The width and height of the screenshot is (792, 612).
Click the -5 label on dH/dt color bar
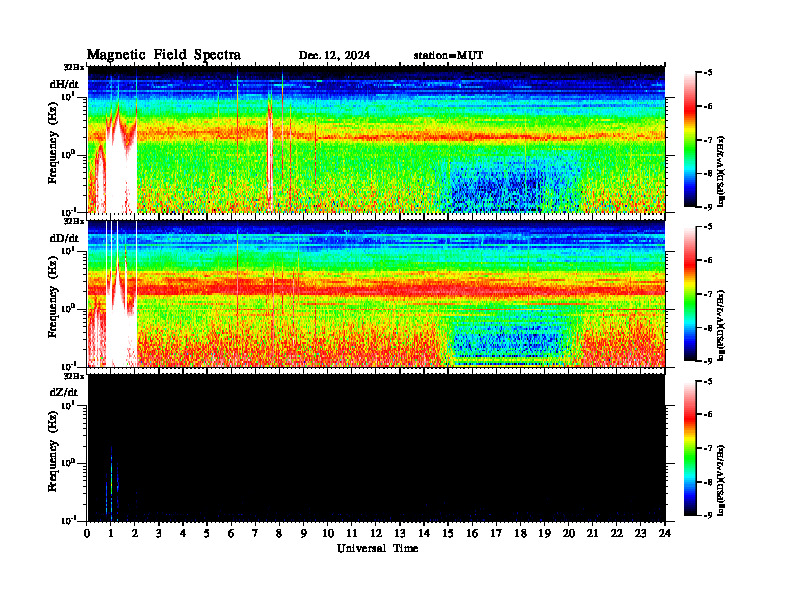pos(708,73)
